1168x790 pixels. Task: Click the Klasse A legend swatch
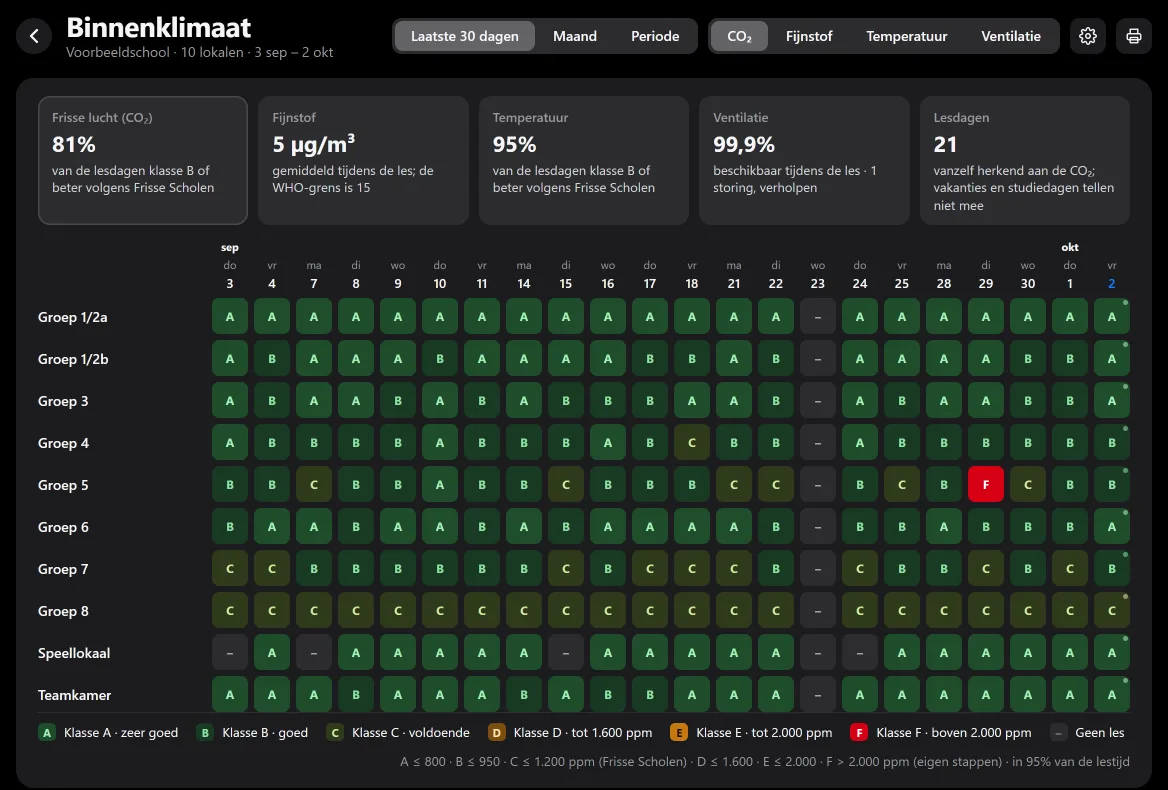click(47, 733)
